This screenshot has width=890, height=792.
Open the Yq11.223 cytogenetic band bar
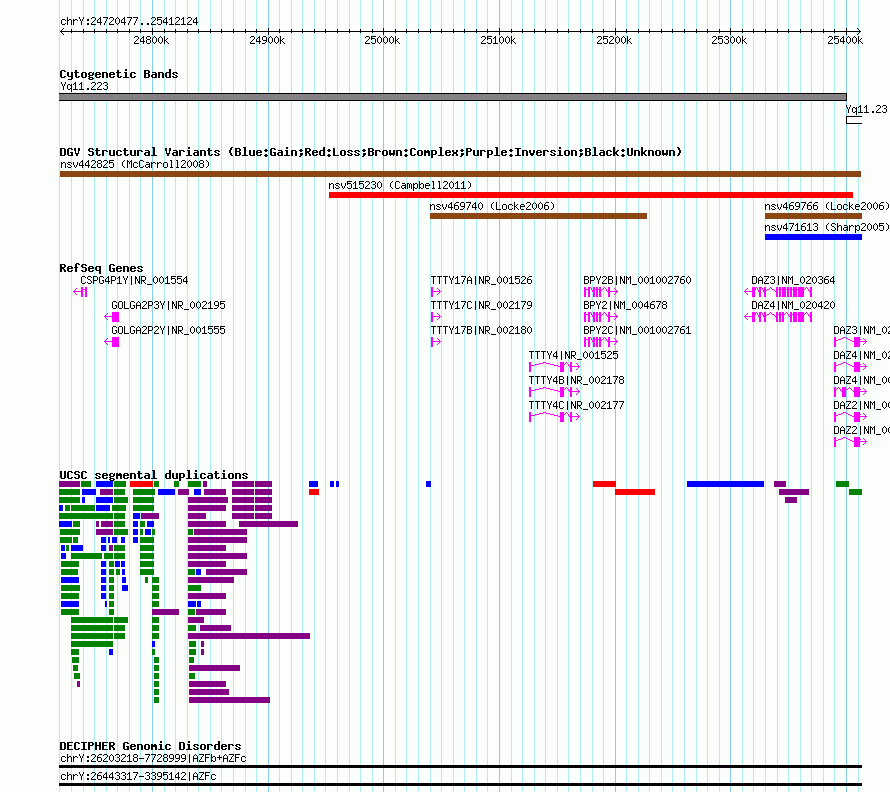click(x=452, y=97)
